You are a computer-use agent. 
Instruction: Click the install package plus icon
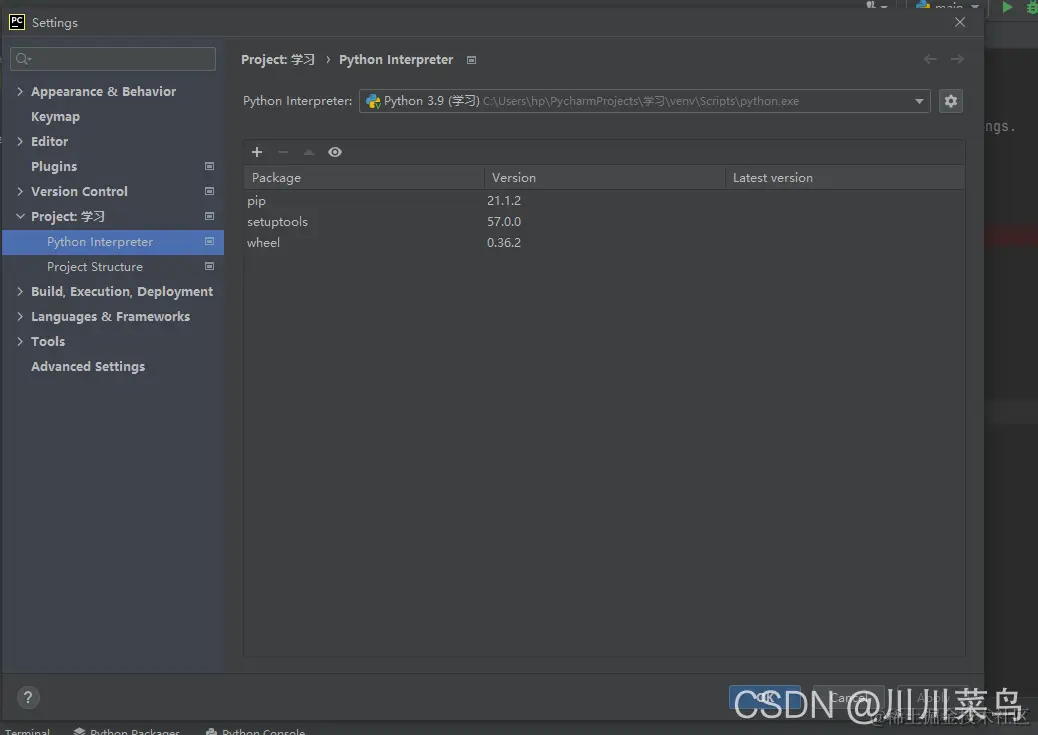tap(257, 152)
